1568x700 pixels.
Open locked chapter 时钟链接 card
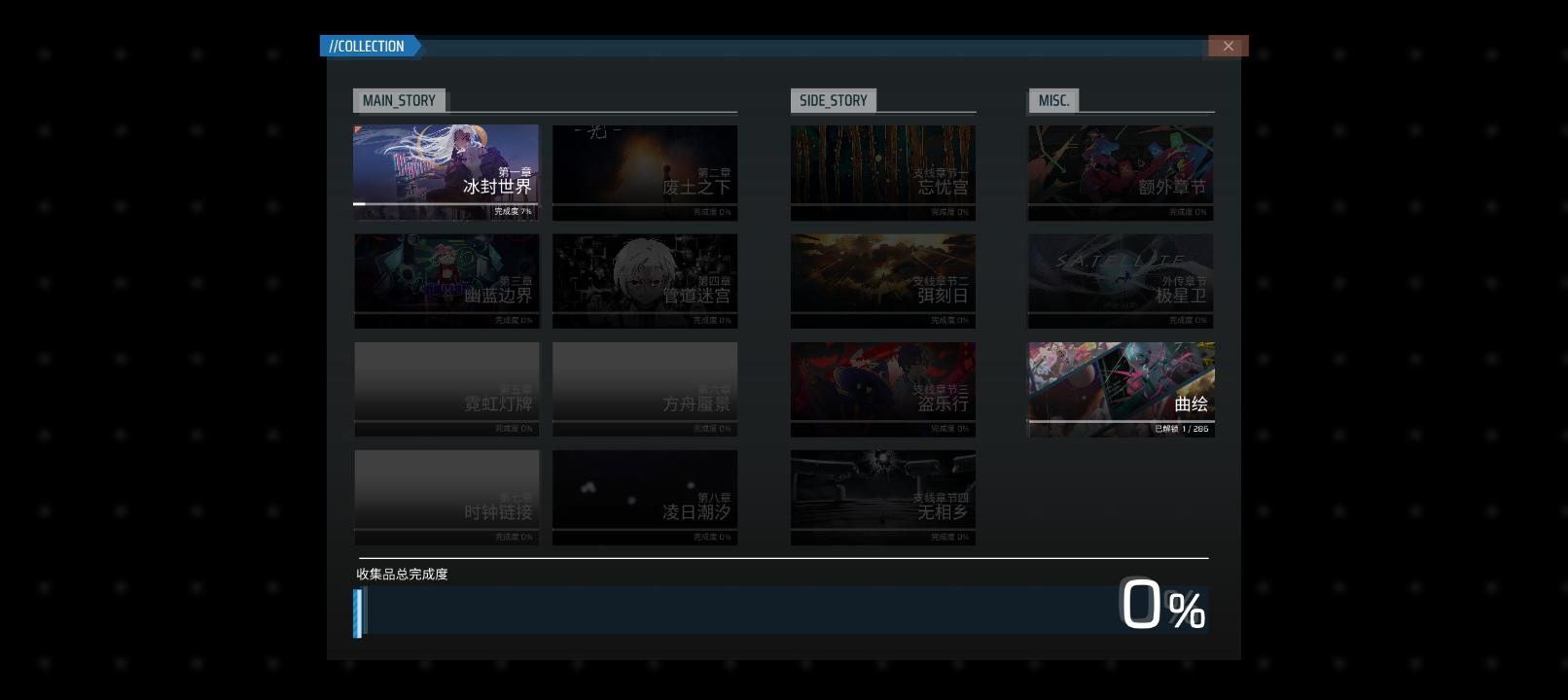point(445,497)
